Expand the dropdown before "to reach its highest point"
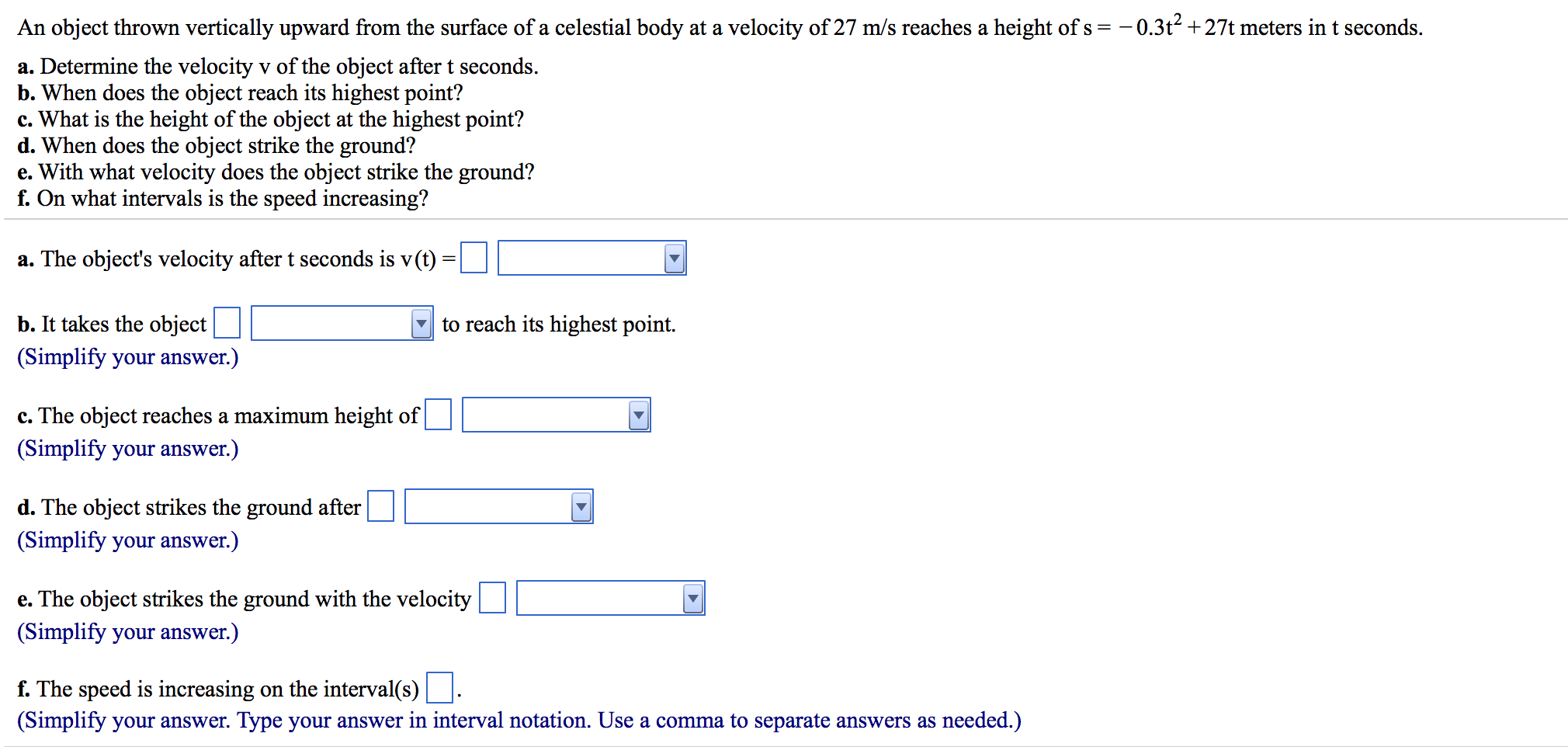This screenshot has width=1568, height=747. tap(342, 323)
